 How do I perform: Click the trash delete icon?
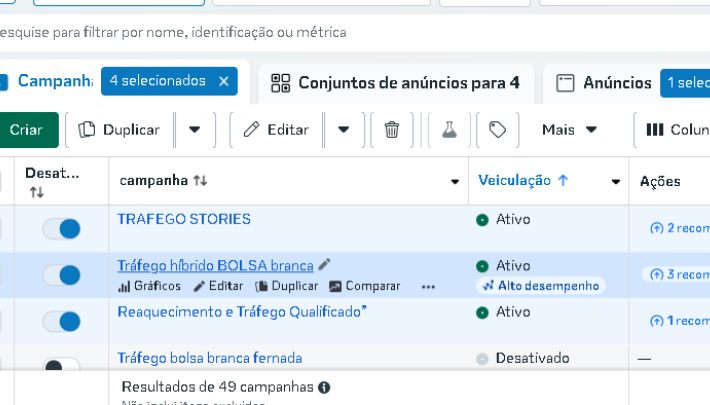392,129
